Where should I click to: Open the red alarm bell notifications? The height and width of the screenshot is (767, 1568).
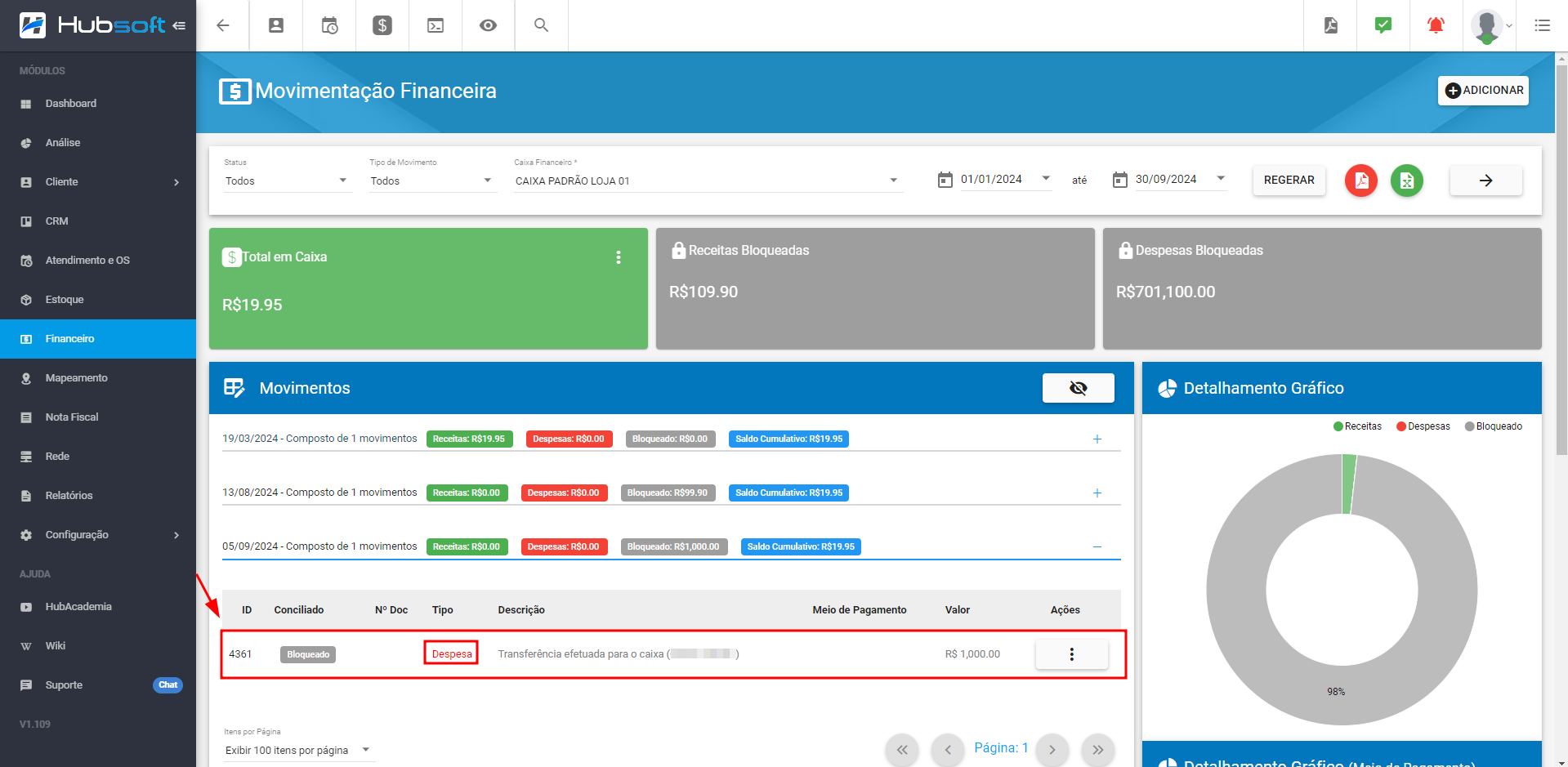[x=1436, y=25]
